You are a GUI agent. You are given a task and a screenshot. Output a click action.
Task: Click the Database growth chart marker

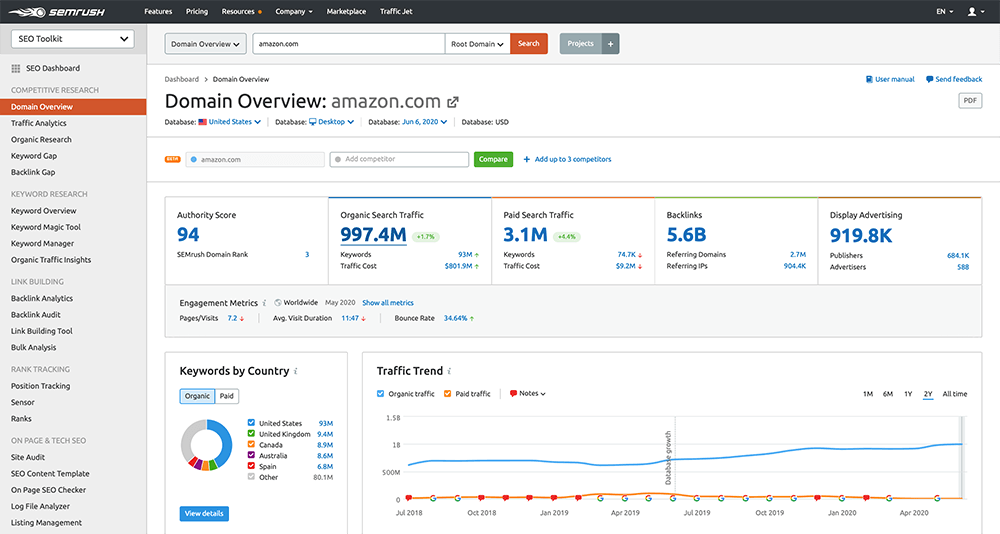(669, 457)
